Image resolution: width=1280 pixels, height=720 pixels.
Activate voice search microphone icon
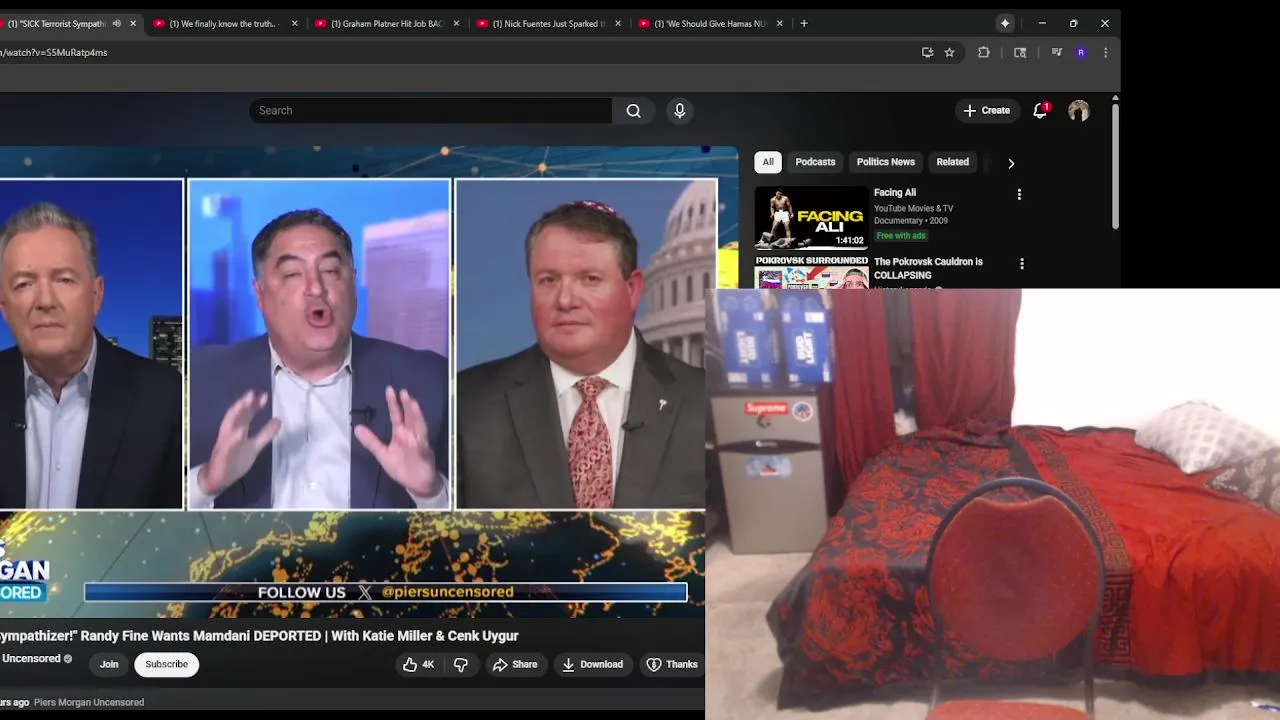[x=680, y=111]
